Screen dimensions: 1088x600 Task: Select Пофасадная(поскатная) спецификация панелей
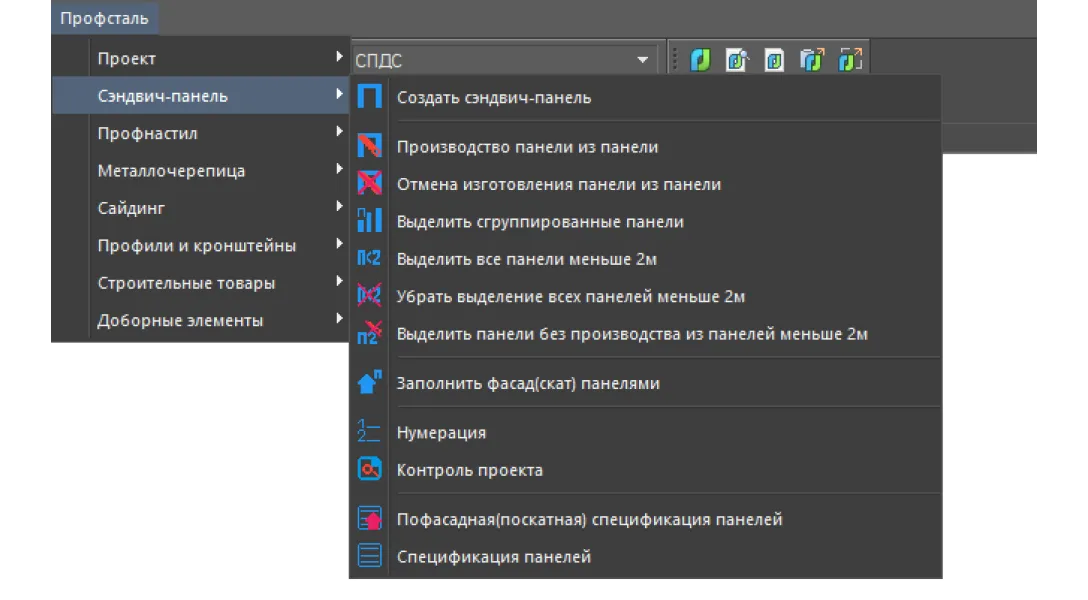click(x=589, y=519)
